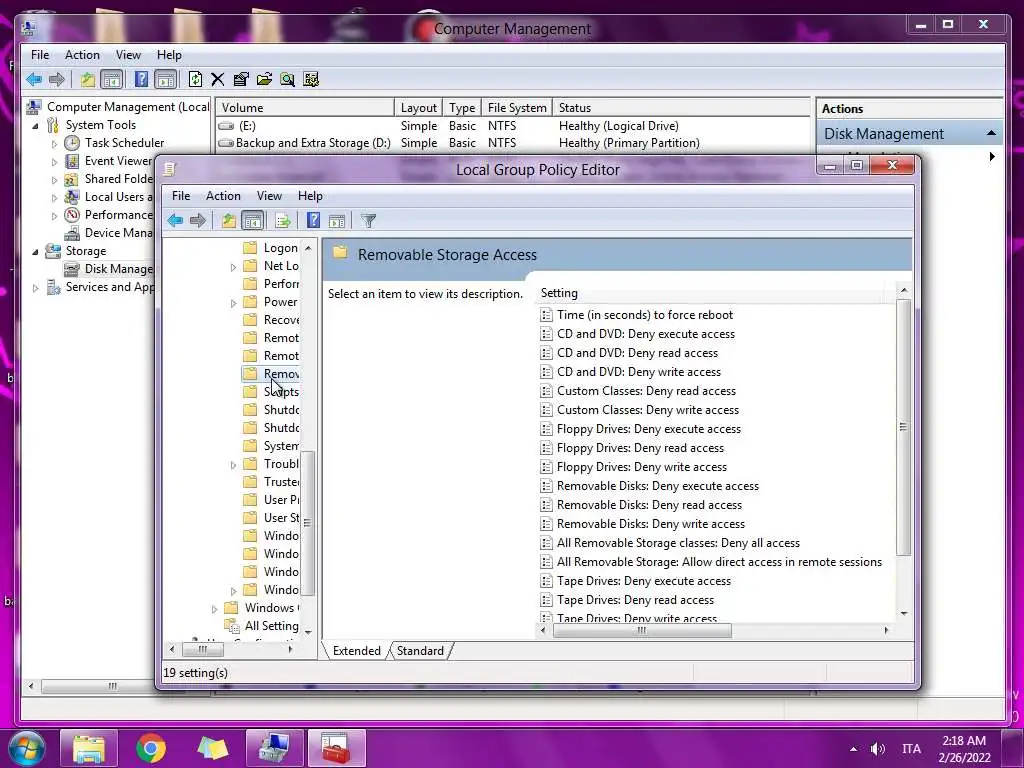The image size is (1024, 768).
Task: Click Back arrow in Computer Management toolbar
Action: pyautogui.click(x=34, y=80)
